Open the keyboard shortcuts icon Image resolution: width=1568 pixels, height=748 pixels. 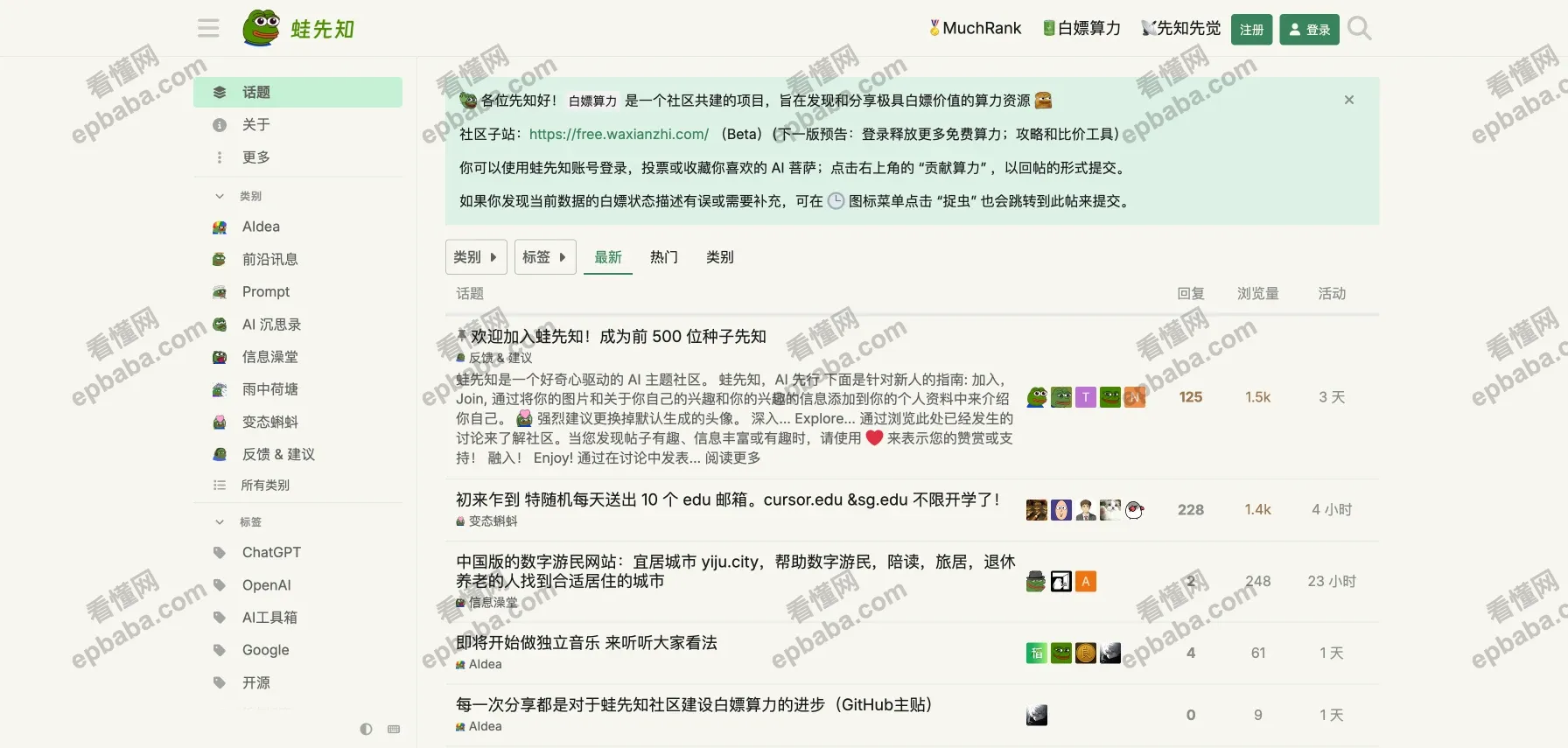point(394,729)
